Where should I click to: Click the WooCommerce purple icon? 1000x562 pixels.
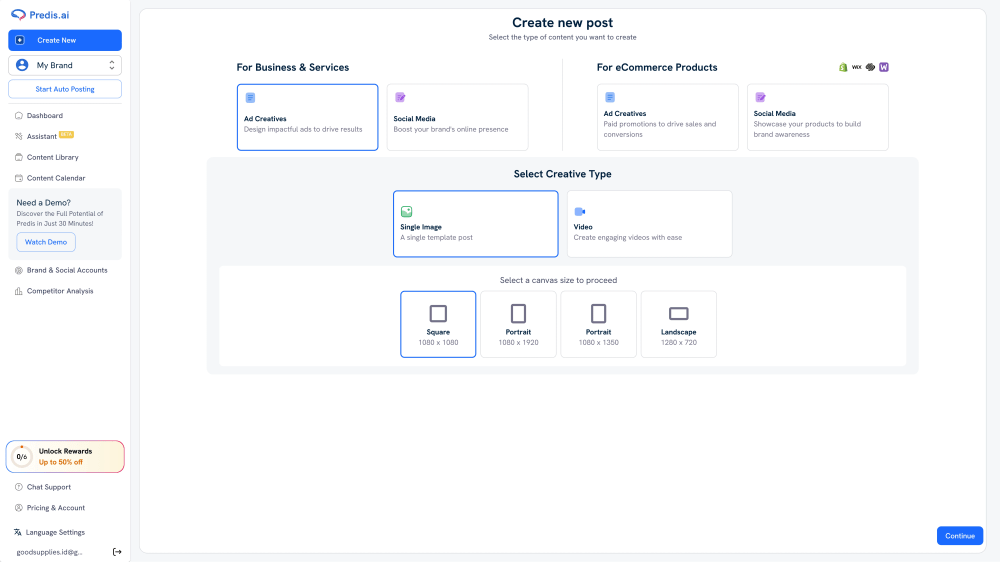(x=884, y=67)
